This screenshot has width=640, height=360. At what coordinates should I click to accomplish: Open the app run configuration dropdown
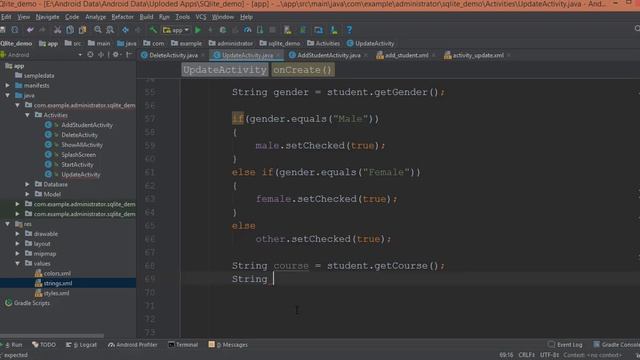pos(176,30)
